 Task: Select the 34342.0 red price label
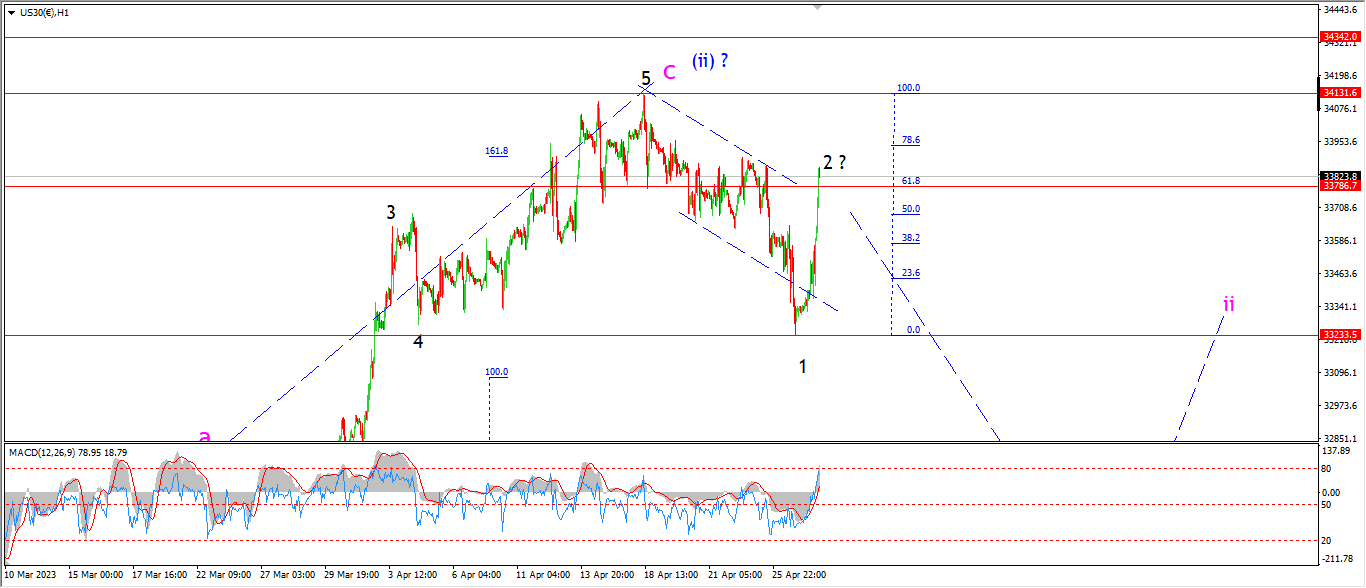coord(1340,36)
